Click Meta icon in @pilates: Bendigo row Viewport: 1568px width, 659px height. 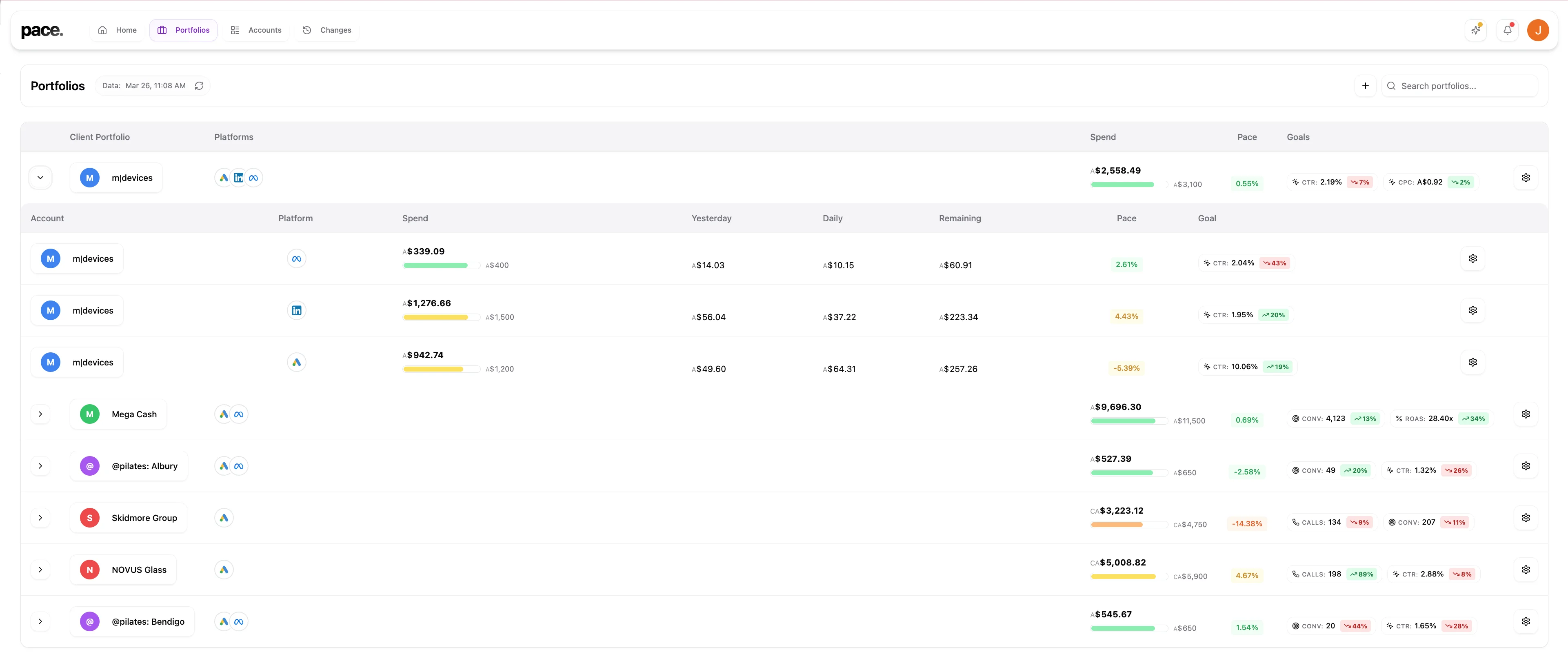tap(239, 621)
